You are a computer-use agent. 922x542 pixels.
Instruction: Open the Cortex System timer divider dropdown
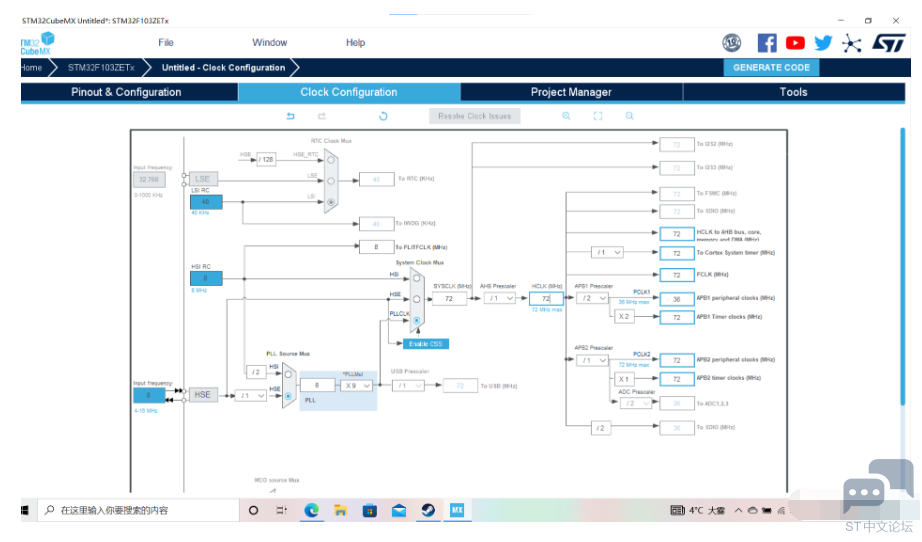point(607,252)
